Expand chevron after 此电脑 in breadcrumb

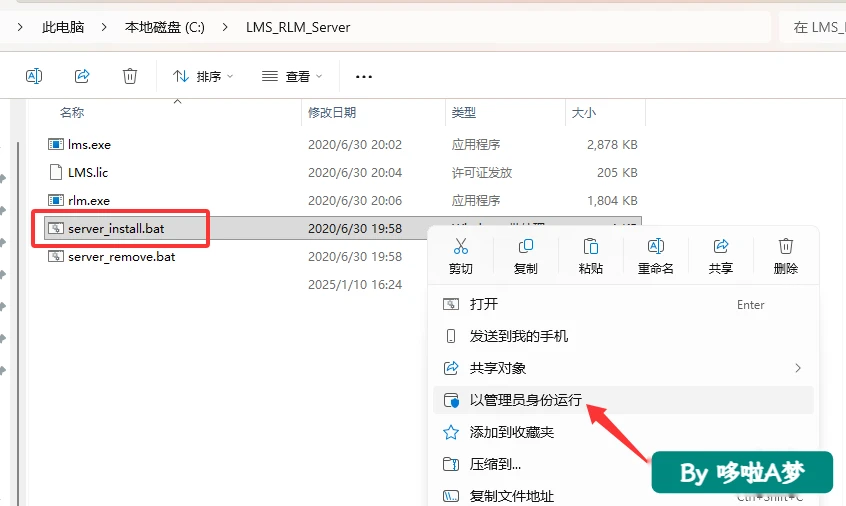[104, 27]
